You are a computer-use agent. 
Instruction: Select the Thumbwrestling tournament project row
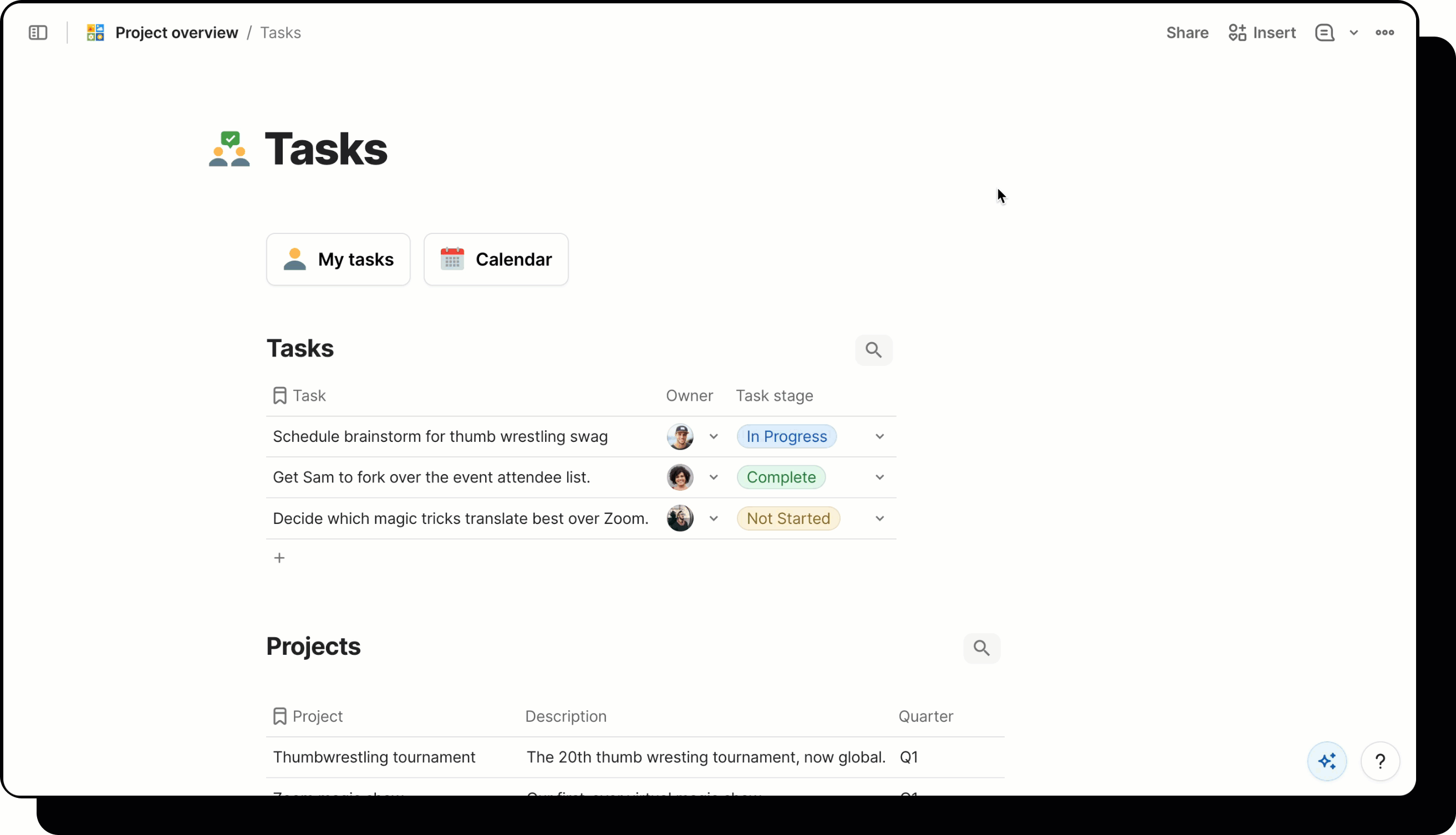(374, 757)
